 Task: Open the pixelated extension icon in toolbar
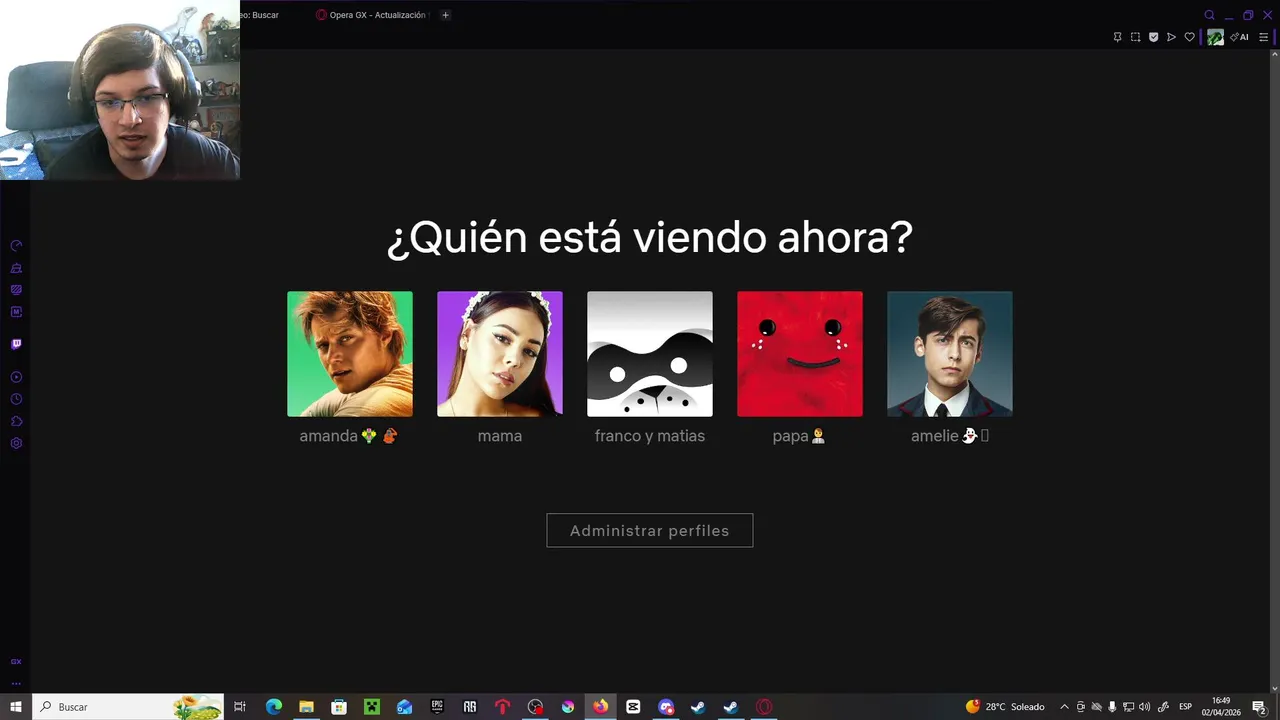click(x=1215, y=37)
